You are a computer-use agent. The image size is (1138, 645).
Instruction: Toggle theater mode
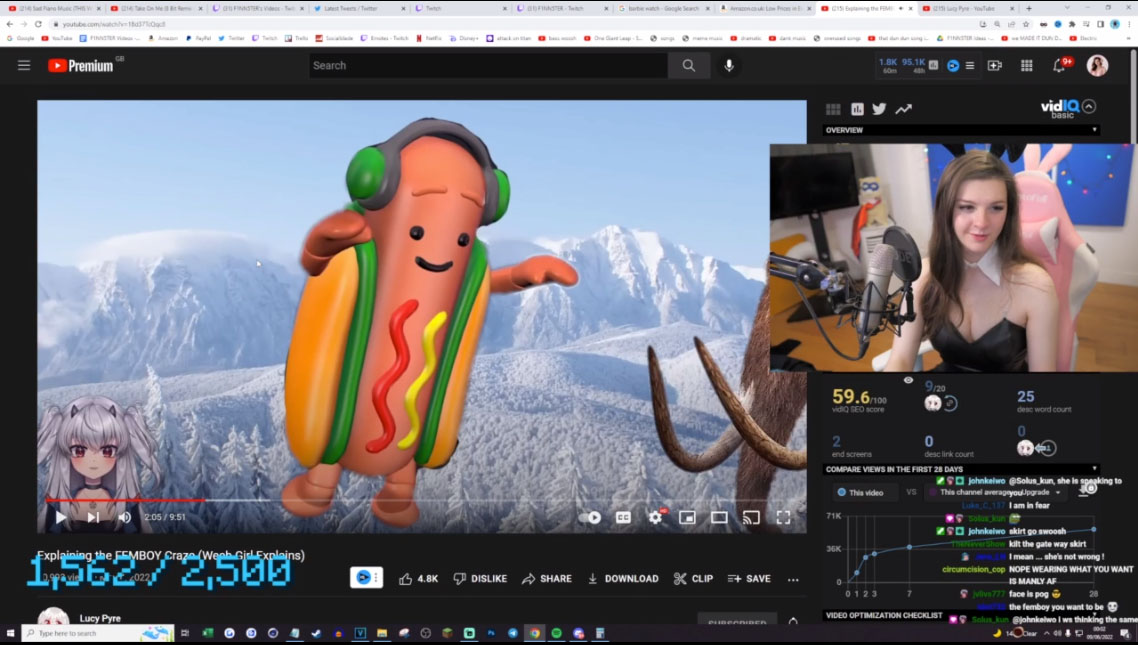click(x=719, y=517)
